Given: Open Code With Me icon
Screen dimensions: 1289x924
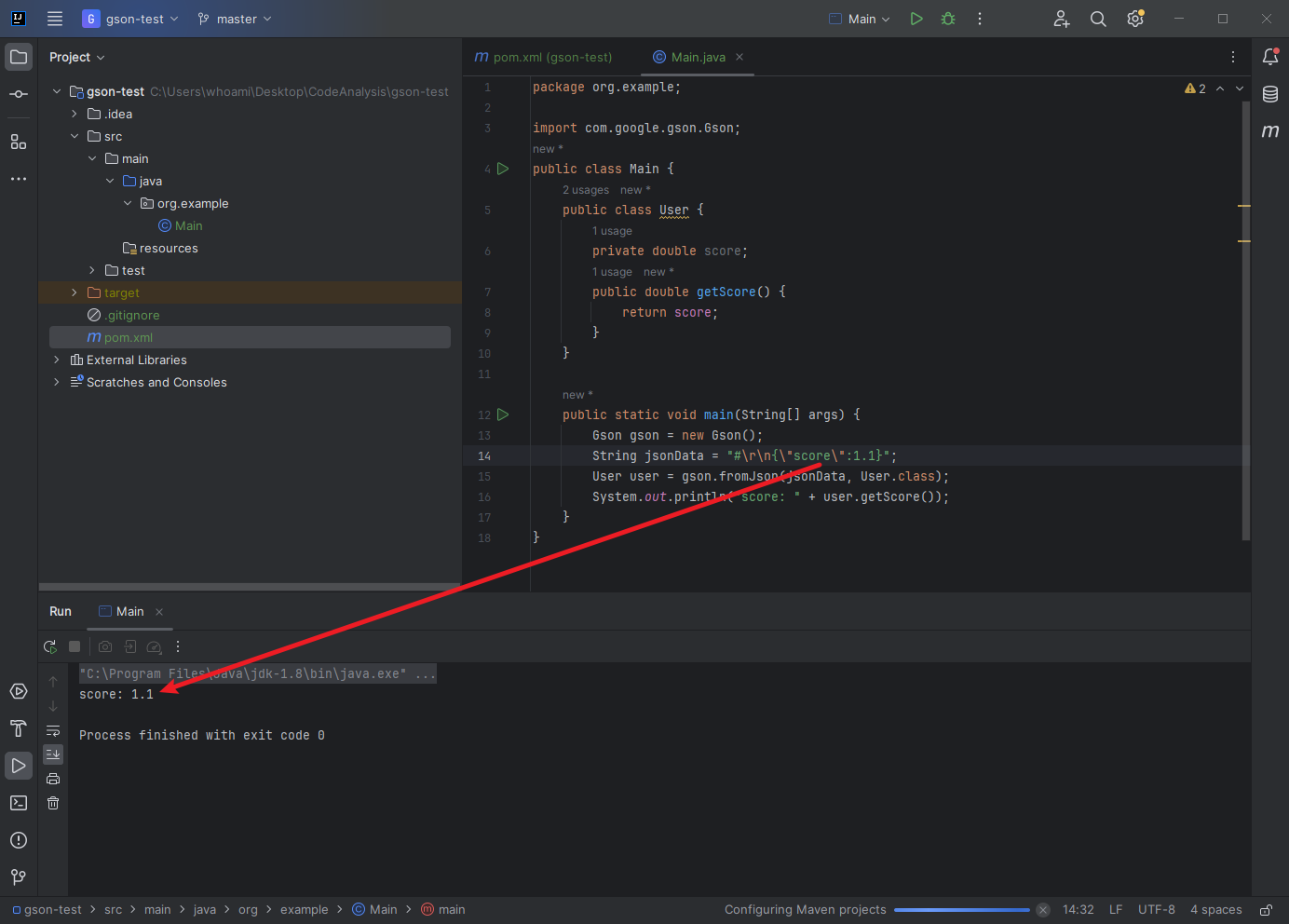Looking at the screenshot, I should [1062, 19].
